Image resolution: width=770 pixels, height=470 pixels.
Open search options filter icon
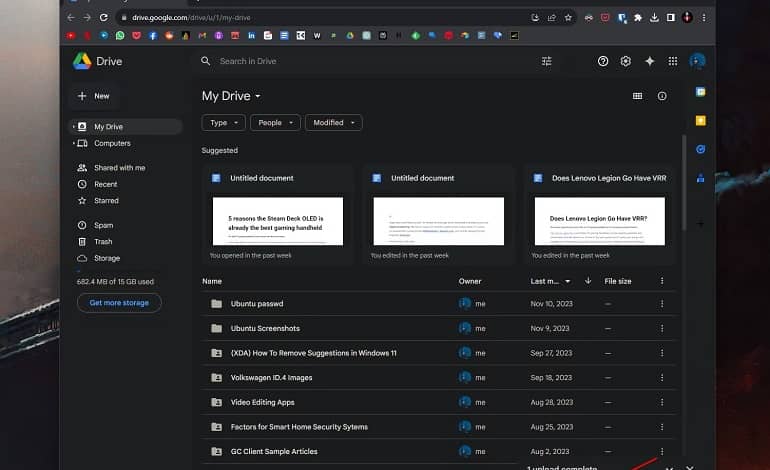[x=547, y=61]
